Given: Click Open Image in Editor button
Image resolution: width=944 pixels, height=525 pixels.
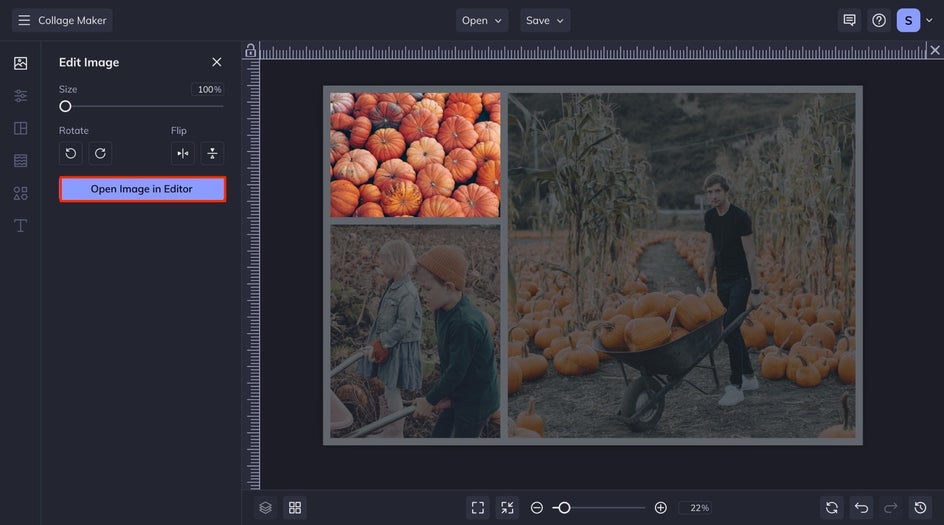Looking at the screenshot, I should pos(142,189).
